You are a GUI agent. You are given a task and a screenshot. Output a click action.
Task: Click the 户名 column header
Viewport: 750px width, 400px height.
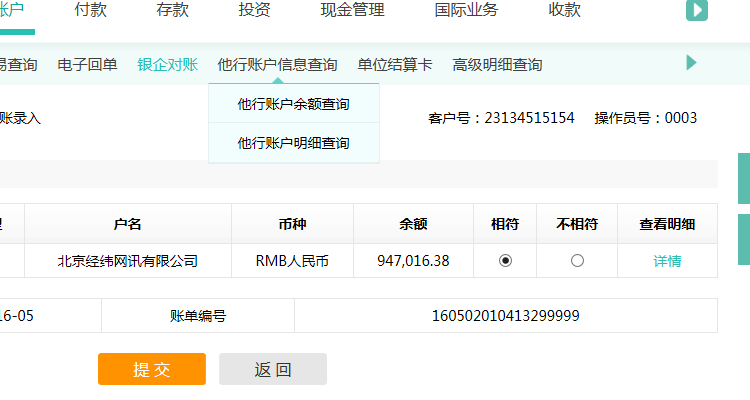point(128,224)
